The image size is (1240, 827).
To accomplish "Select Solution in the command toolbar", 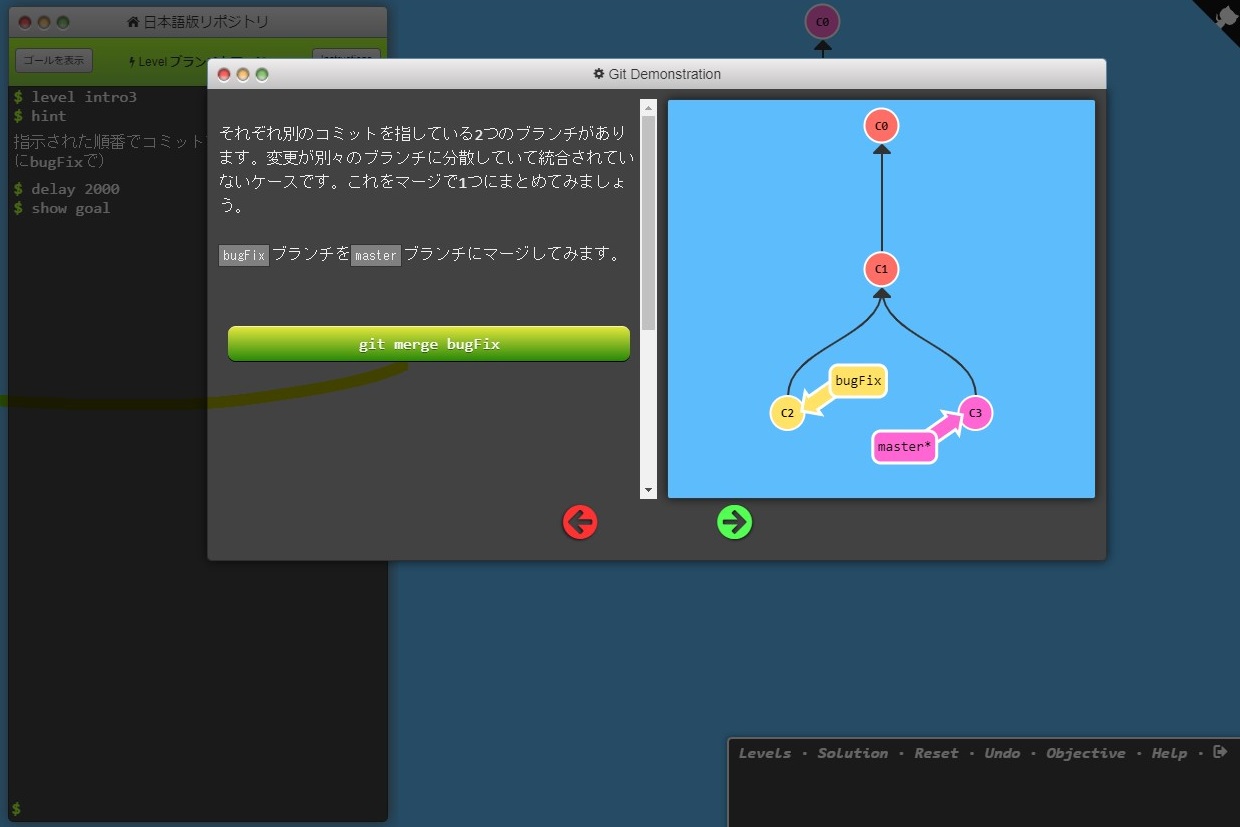I will (x=852, y=753).
